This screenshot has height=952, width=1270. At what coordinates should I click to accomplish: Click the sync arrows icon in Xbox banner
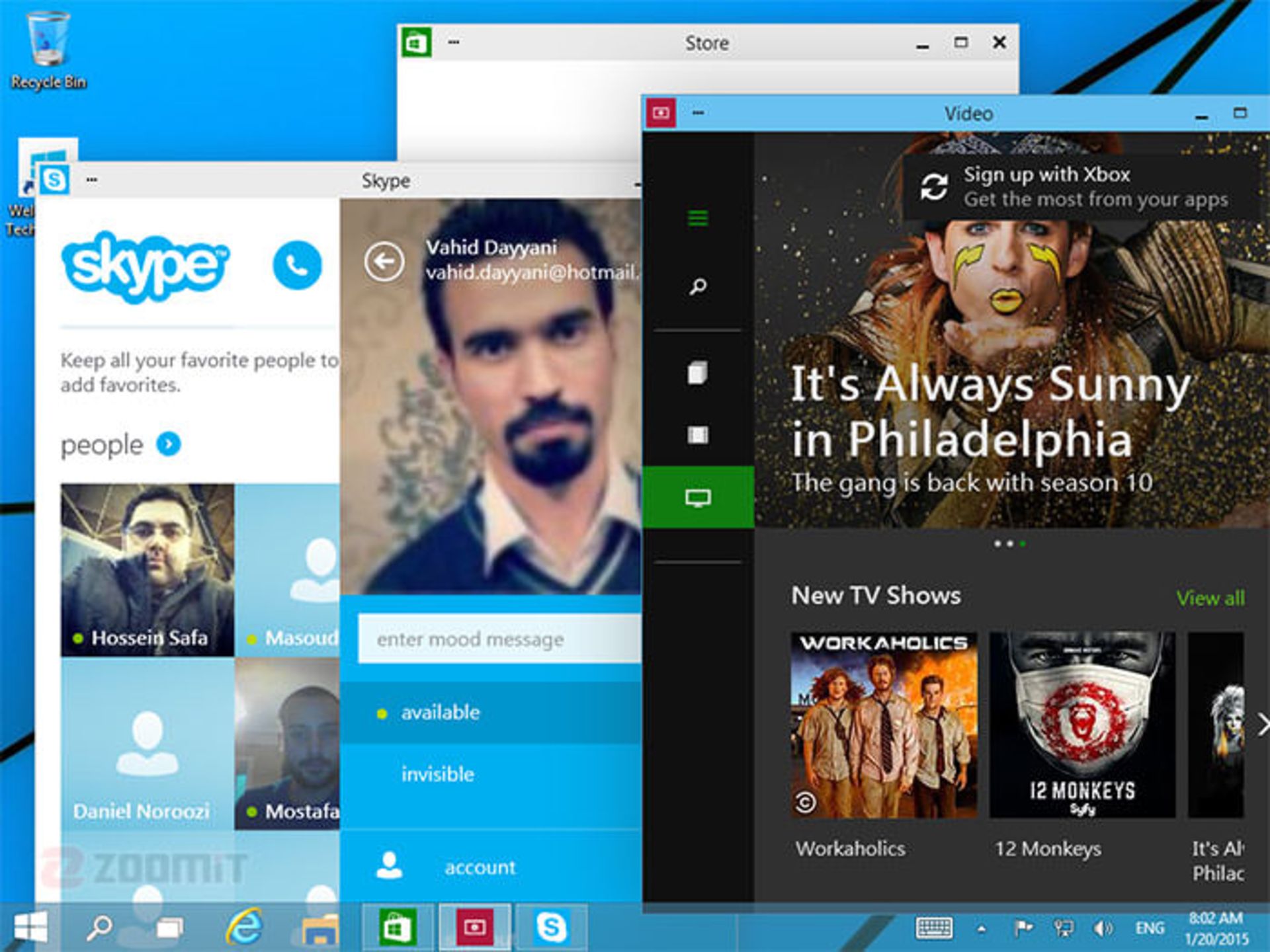pos(934,187)
